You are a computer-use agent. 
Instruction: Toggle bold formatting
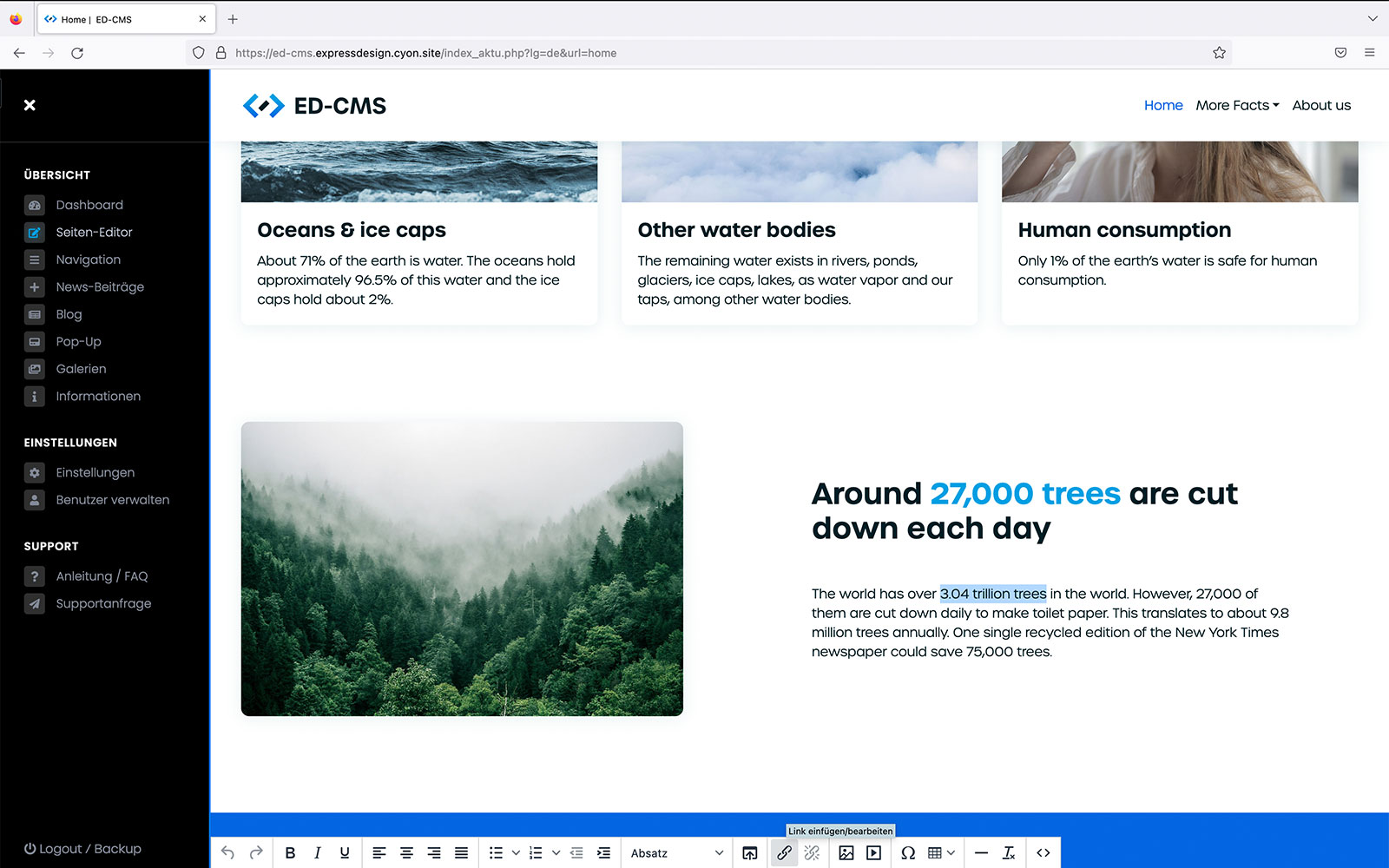290,853
